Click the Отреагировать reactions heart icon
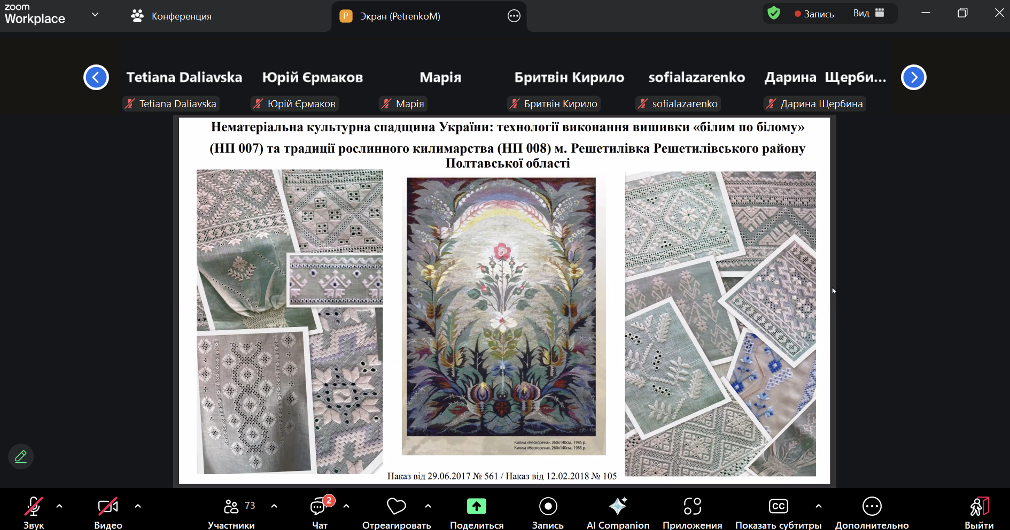1010x530 pixels. [x=396, y=507]
